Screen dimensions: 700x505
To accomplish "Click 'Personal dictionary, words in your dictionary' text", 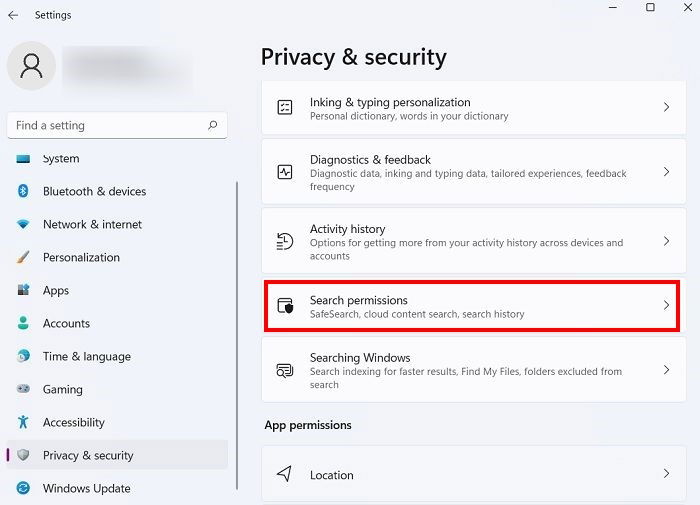I will click(409, 116).
